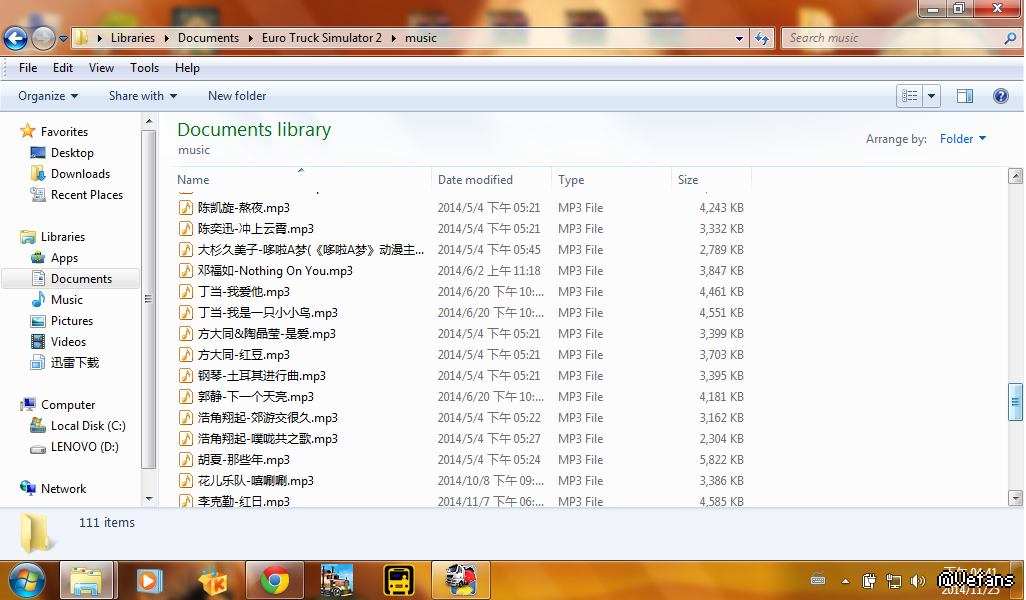
Task: Open Windows Explorer from the taskbar
Action: [x=87, y=580]
